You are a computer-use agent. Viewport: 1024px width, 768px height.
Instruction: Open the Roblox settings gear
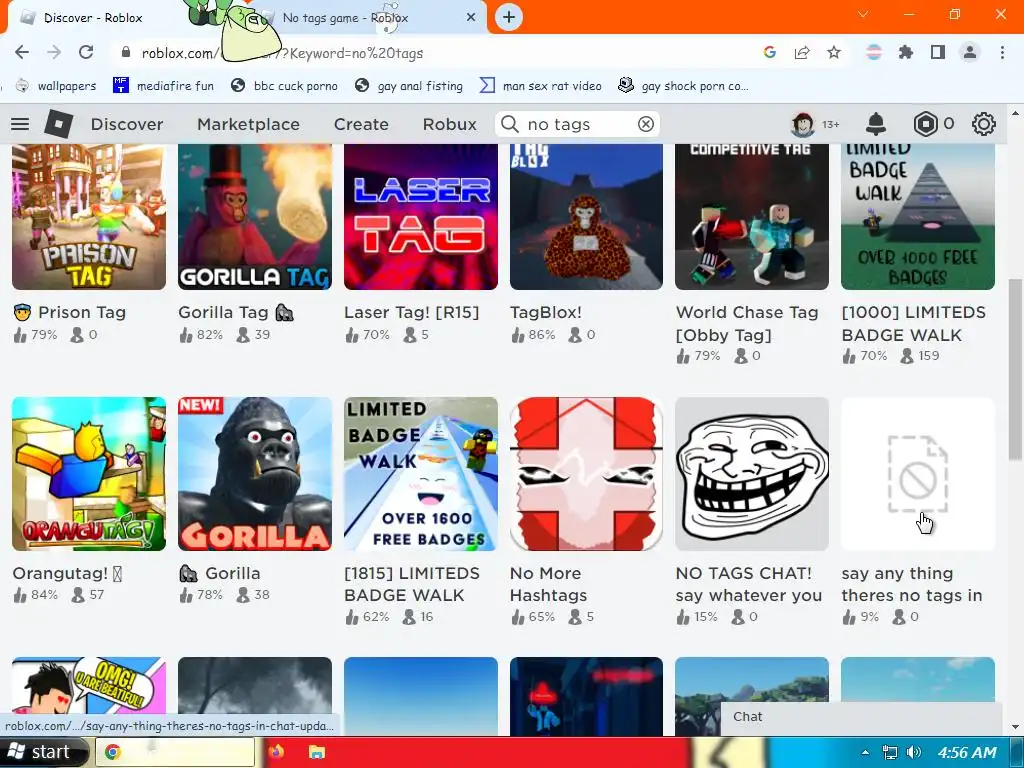(984, 124)
